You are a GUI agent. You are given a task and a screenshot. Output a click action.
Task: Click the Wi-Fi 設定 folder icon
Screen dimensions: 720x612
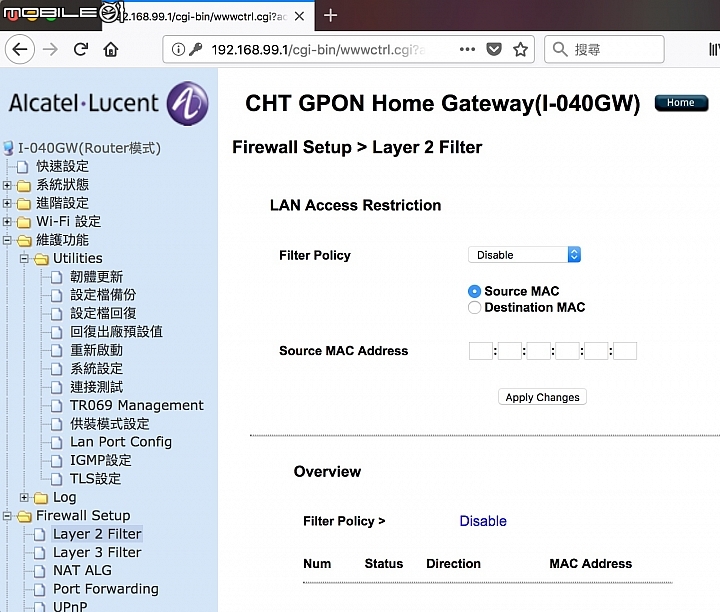[x=24, y=222]
